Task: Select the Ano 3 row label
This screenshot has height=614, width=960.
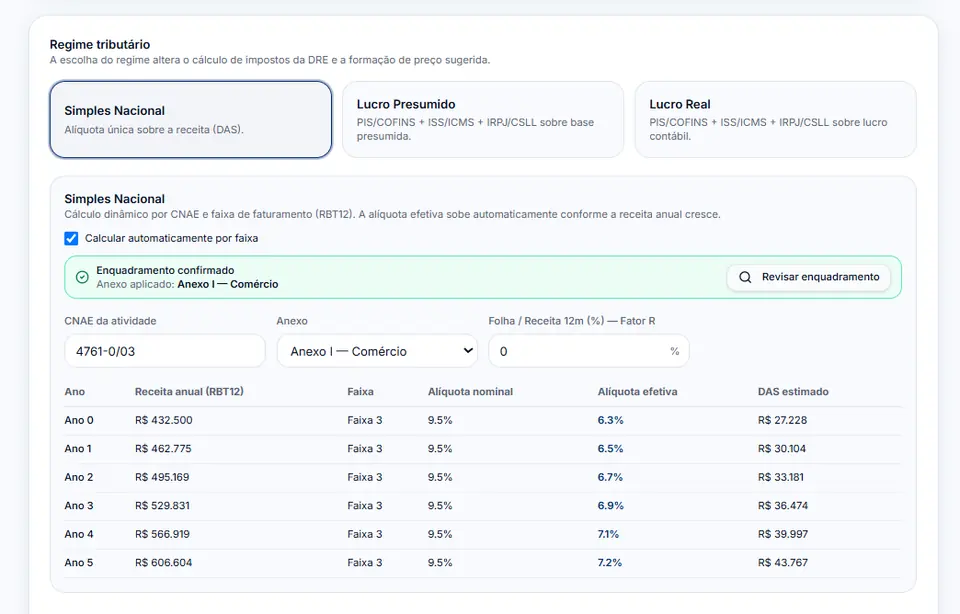Action: coord(79,506)
